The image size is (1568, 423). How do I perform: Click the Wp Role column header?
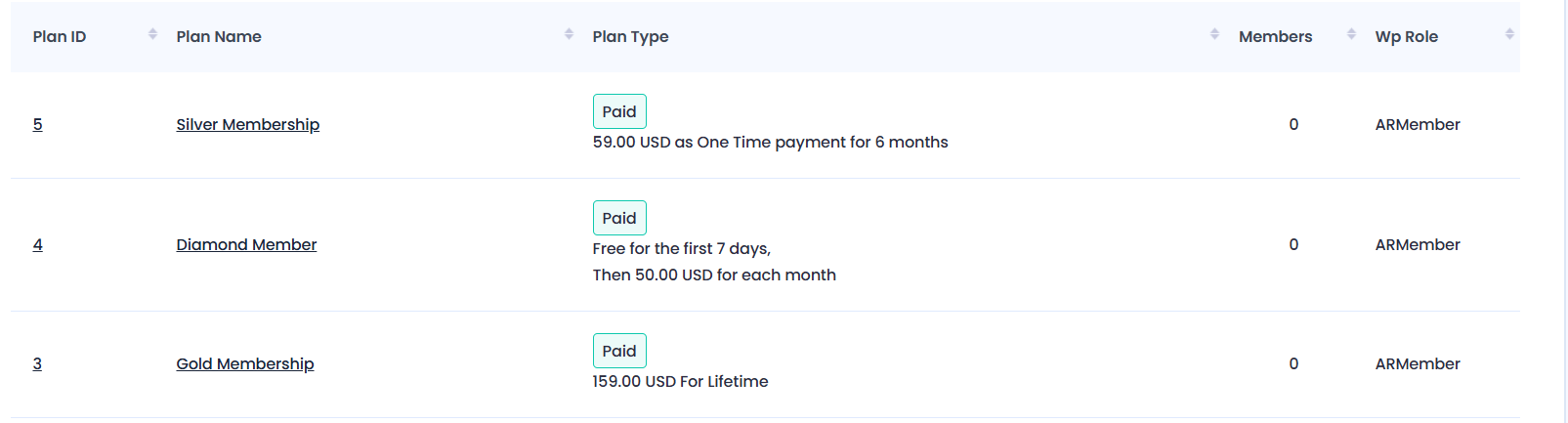click(x=1406, y=36)
